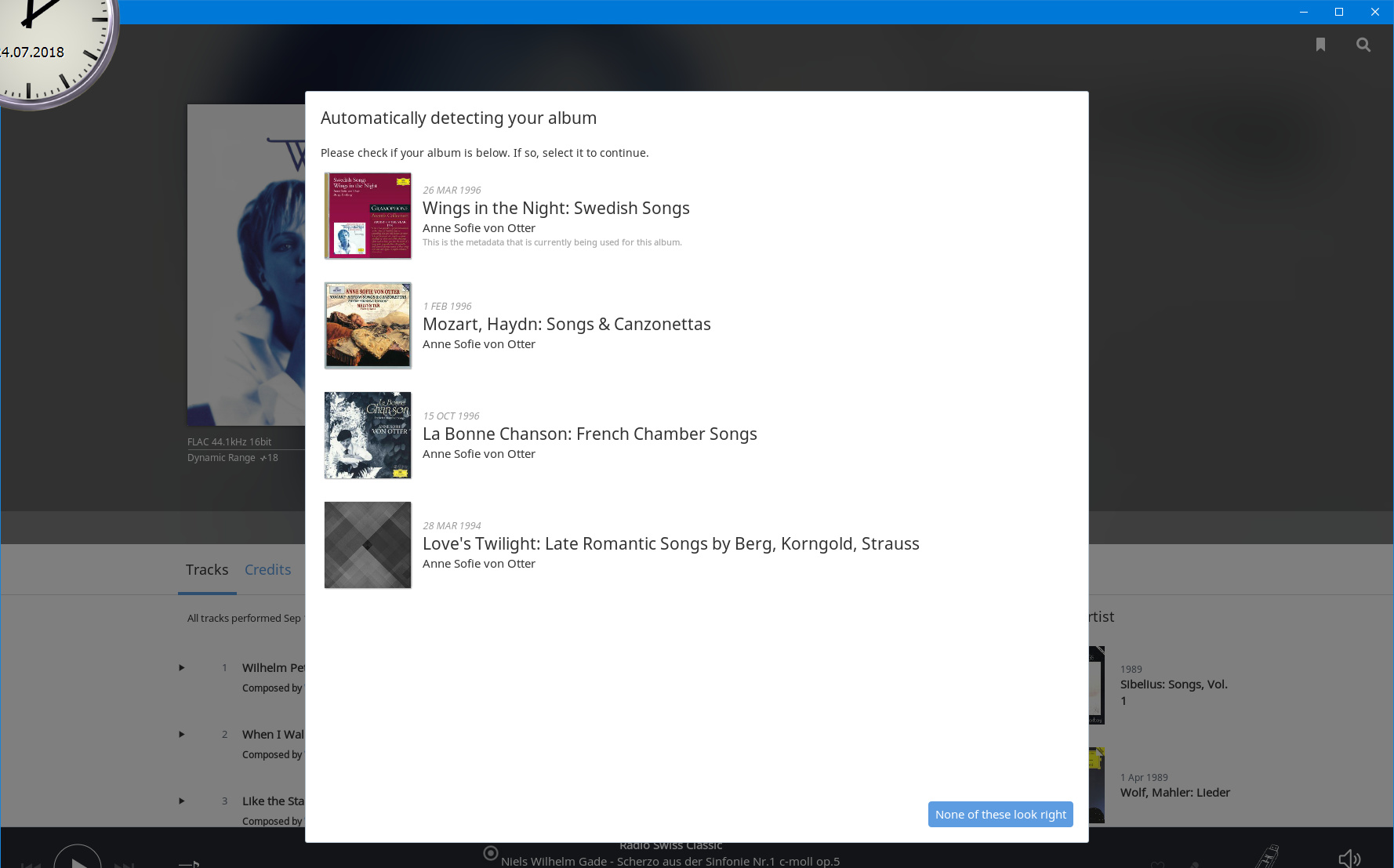Click the Niels Wilhelm Gade now playing title
The image size is (1394, 868).
point(670,861)
